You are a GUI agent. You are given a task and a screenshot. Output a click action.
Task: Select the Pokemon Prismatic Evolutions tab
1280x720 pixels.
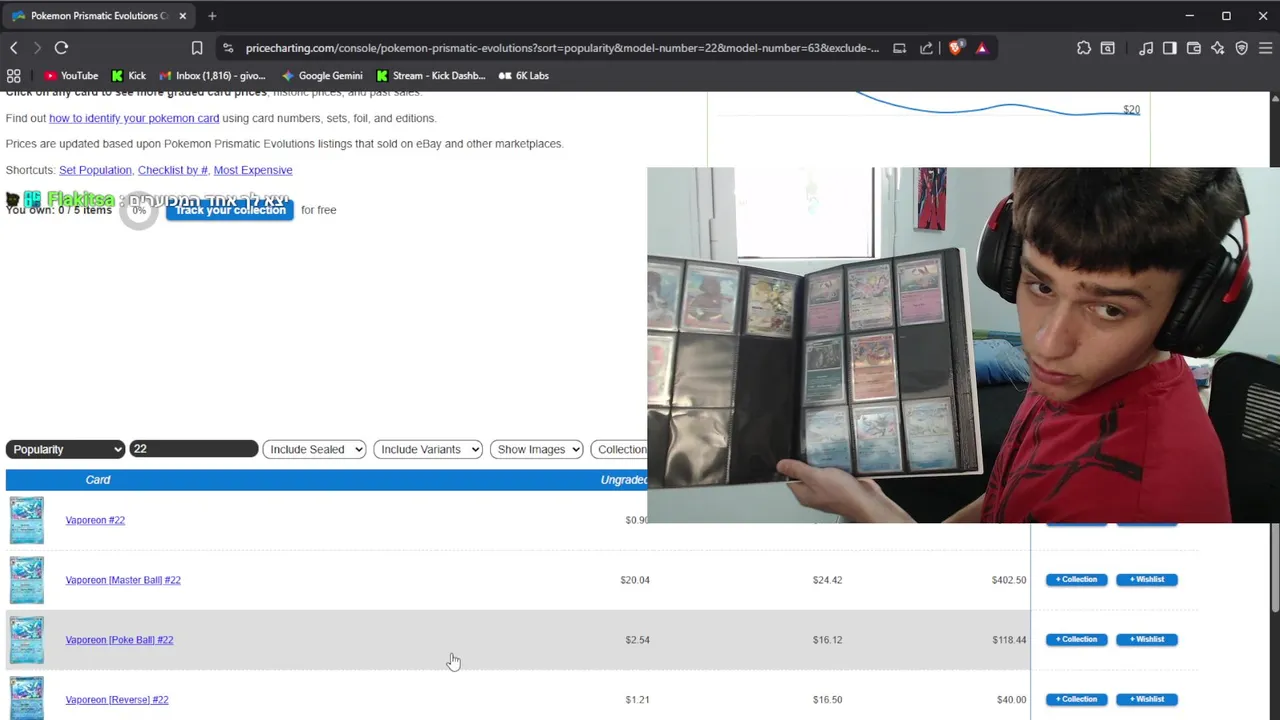(x=98, y=16)
